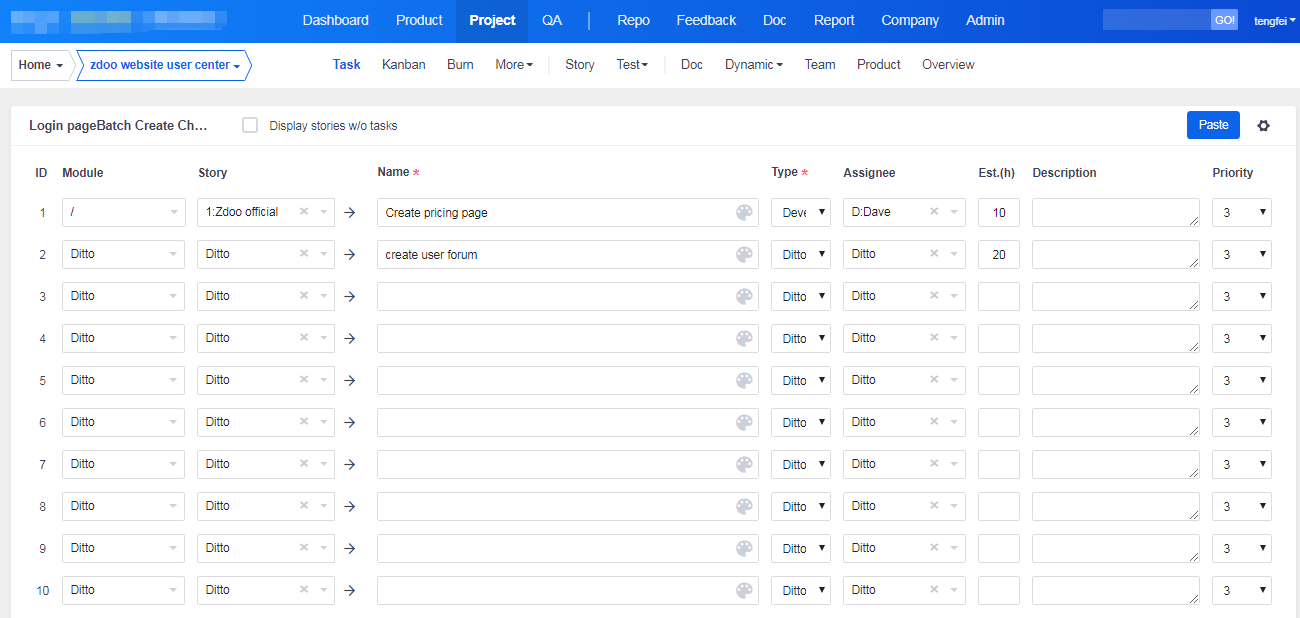Toggle 'Display stories w/o tasks' checkbox
1300x618 pixels.
click(250, 125)
